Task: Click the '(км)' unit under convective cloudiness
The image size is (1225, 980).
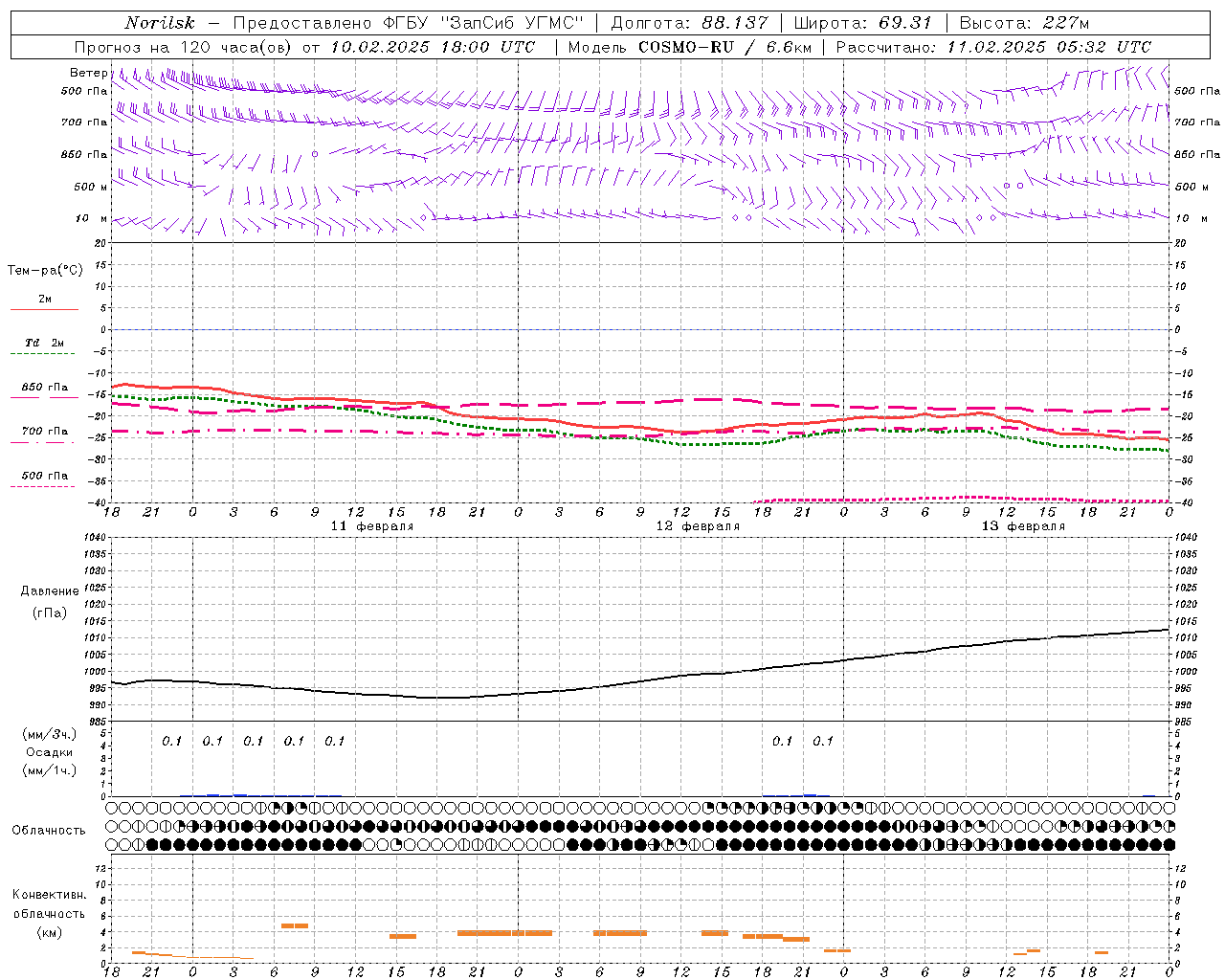Action: (x=51, y=932)
